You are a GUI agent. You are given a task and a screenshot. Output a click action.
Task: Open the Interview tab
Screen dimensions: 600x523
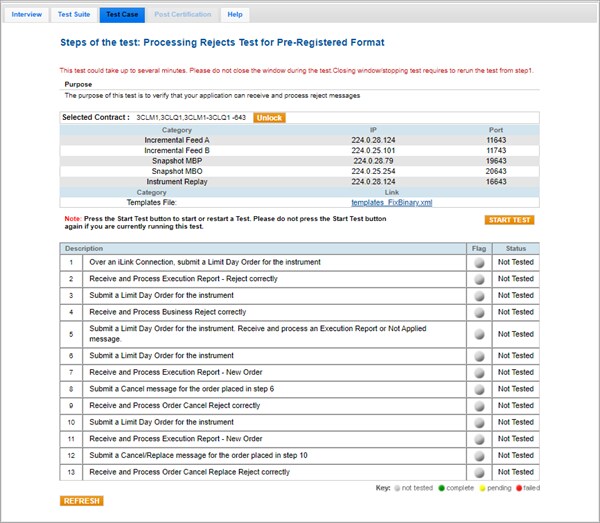click(27, 15)
